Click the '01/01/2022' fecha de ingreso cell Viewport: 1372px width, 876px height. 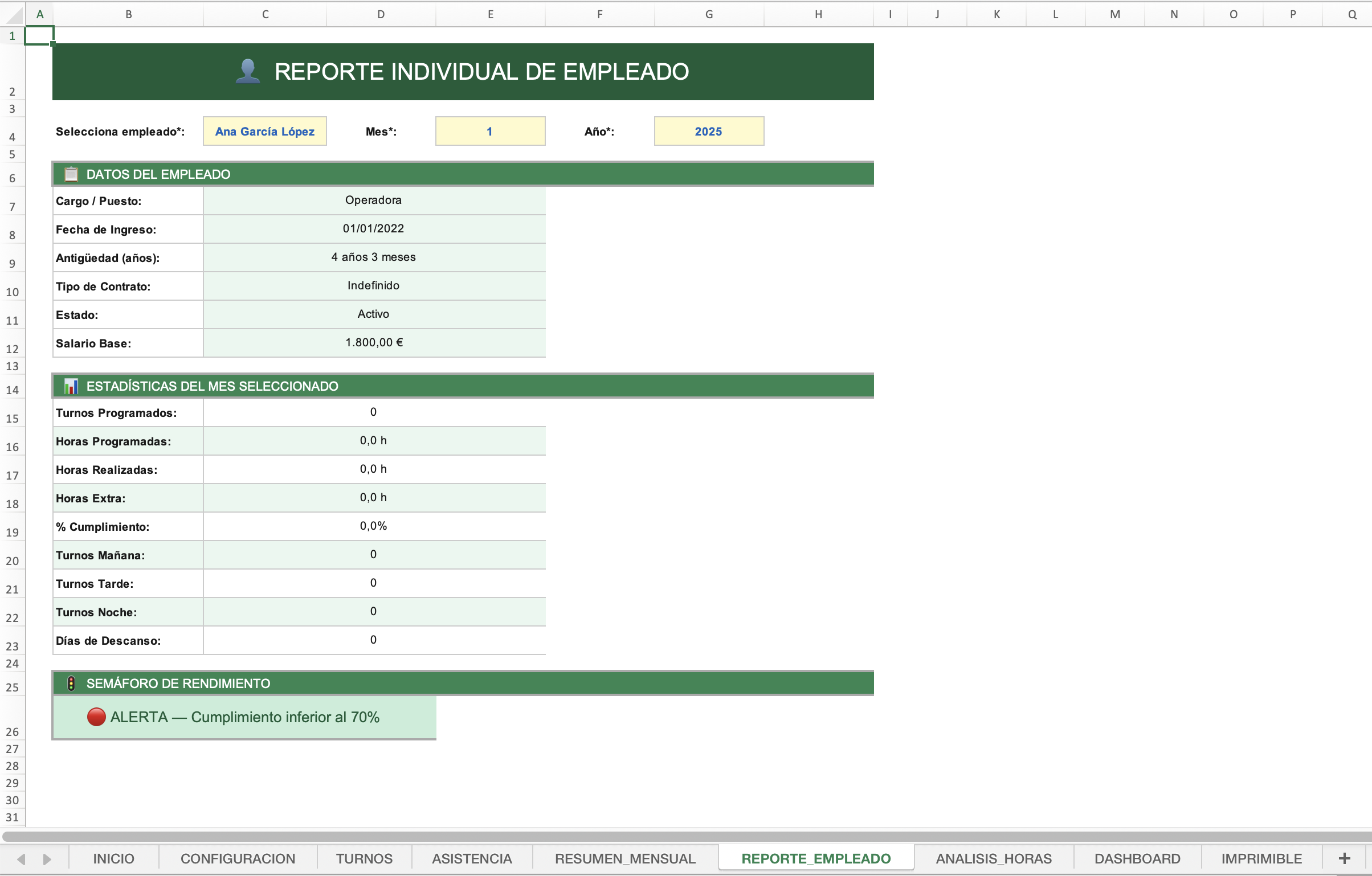374,229
